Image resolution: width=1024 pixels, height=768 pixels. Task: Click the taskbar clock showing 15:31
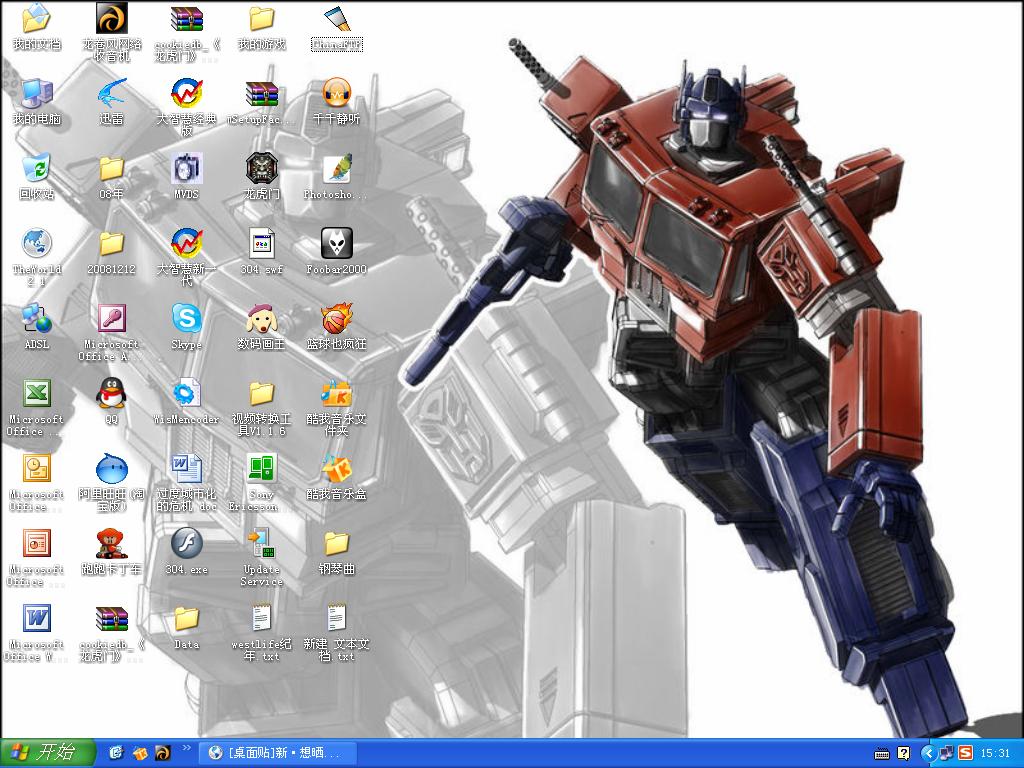coord(995,754)
